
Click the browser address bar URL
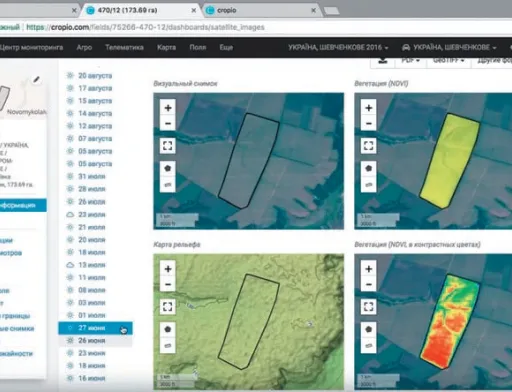145,27
